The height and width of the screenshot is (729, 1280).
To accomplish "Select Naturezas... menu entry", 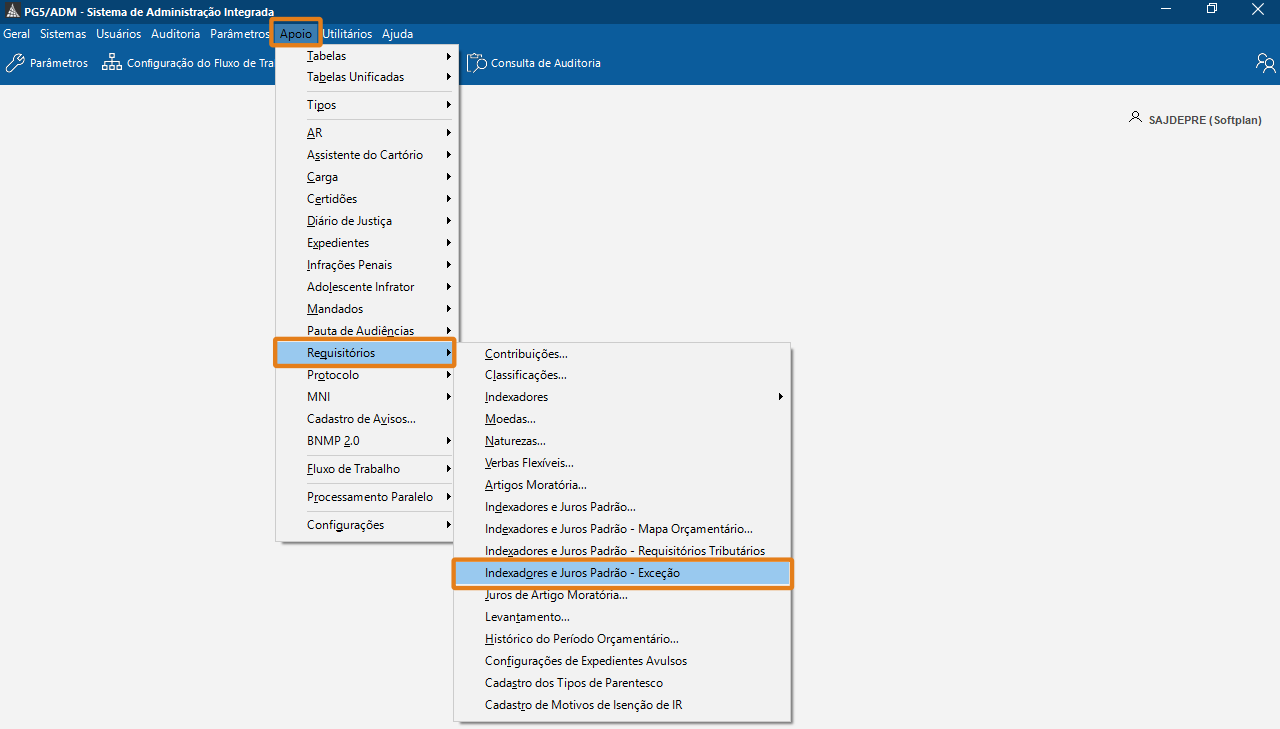I will point(622,441).
